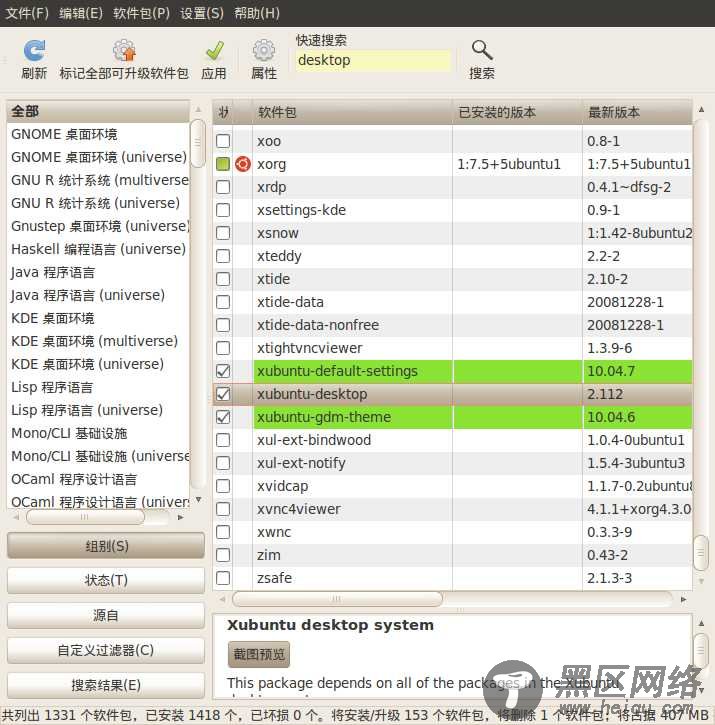
Task: Uncheck the xubuntu-gdm-theme checkbox
Action: click(223, 417)
